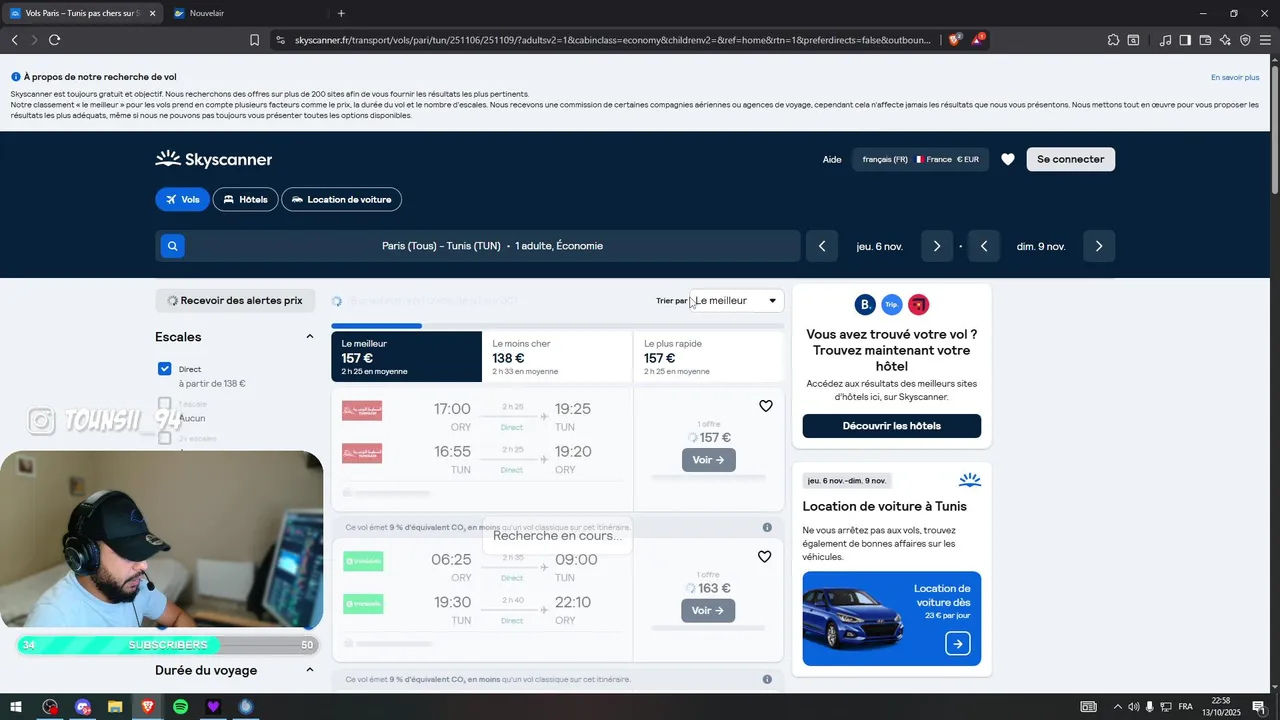Open car rental arrow button
The height and width of the screenshot is (720, 1280).
957,643
